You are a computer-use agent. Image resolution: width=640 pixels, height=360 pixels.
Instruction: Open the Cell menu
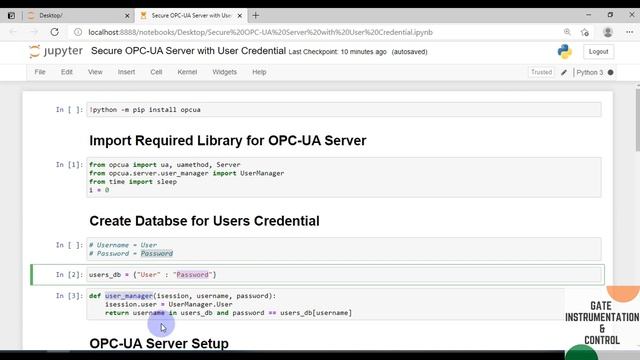tap(156, 72)
